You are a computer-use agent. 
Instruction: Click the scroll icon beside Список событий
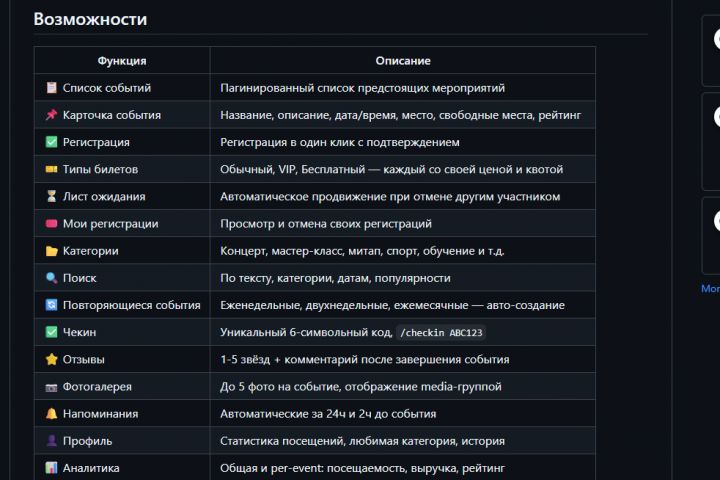51,88
